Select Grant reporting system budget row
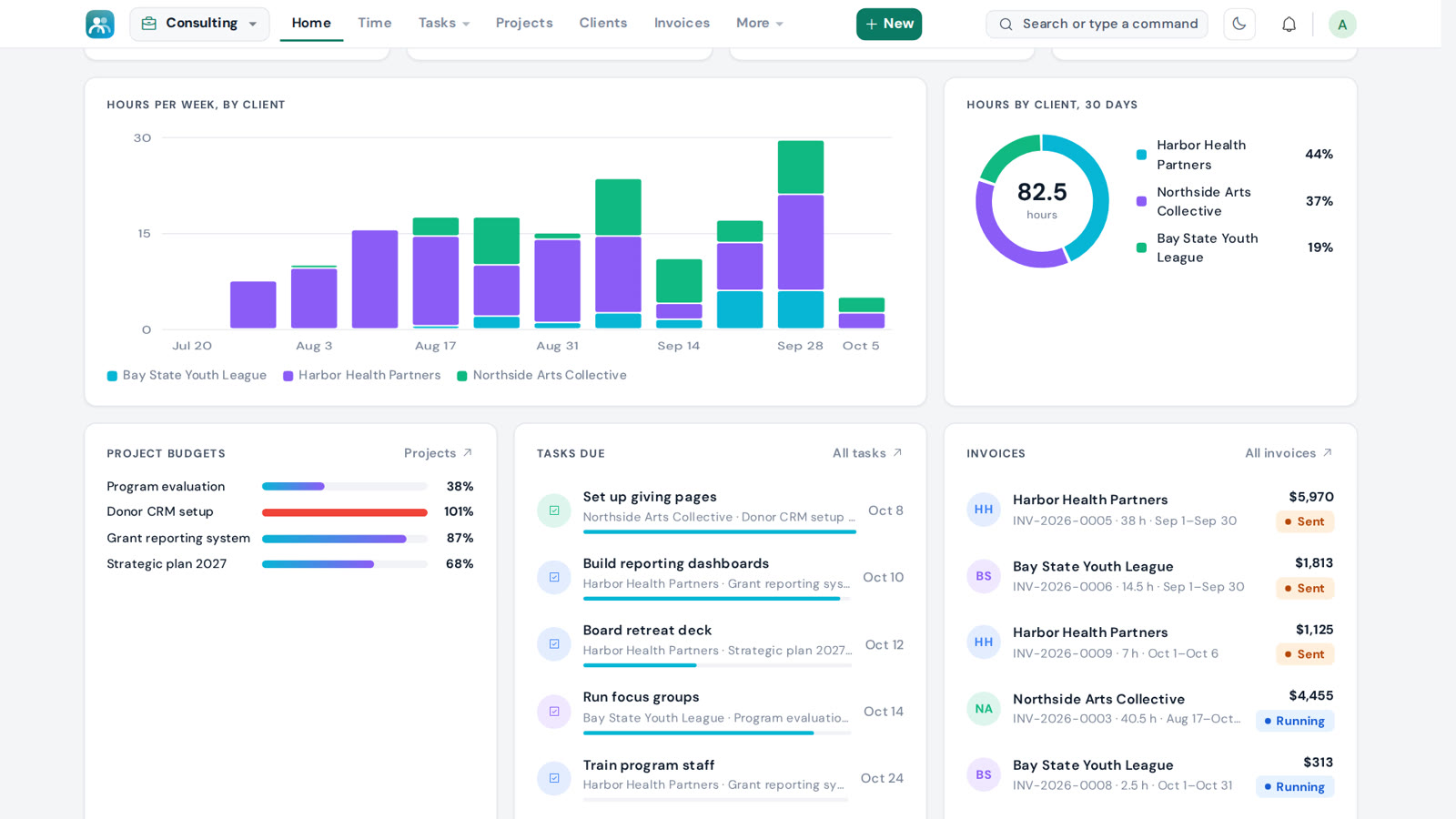Viewport: 1456px width, 819px height. 290,539
